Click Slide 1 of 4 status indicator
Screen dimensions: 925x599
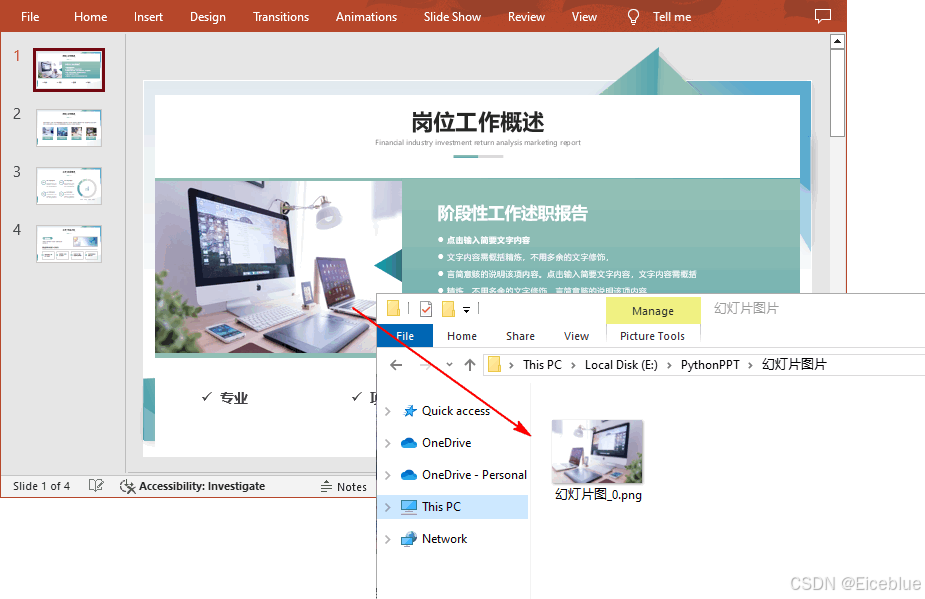[x=41, y=486]
